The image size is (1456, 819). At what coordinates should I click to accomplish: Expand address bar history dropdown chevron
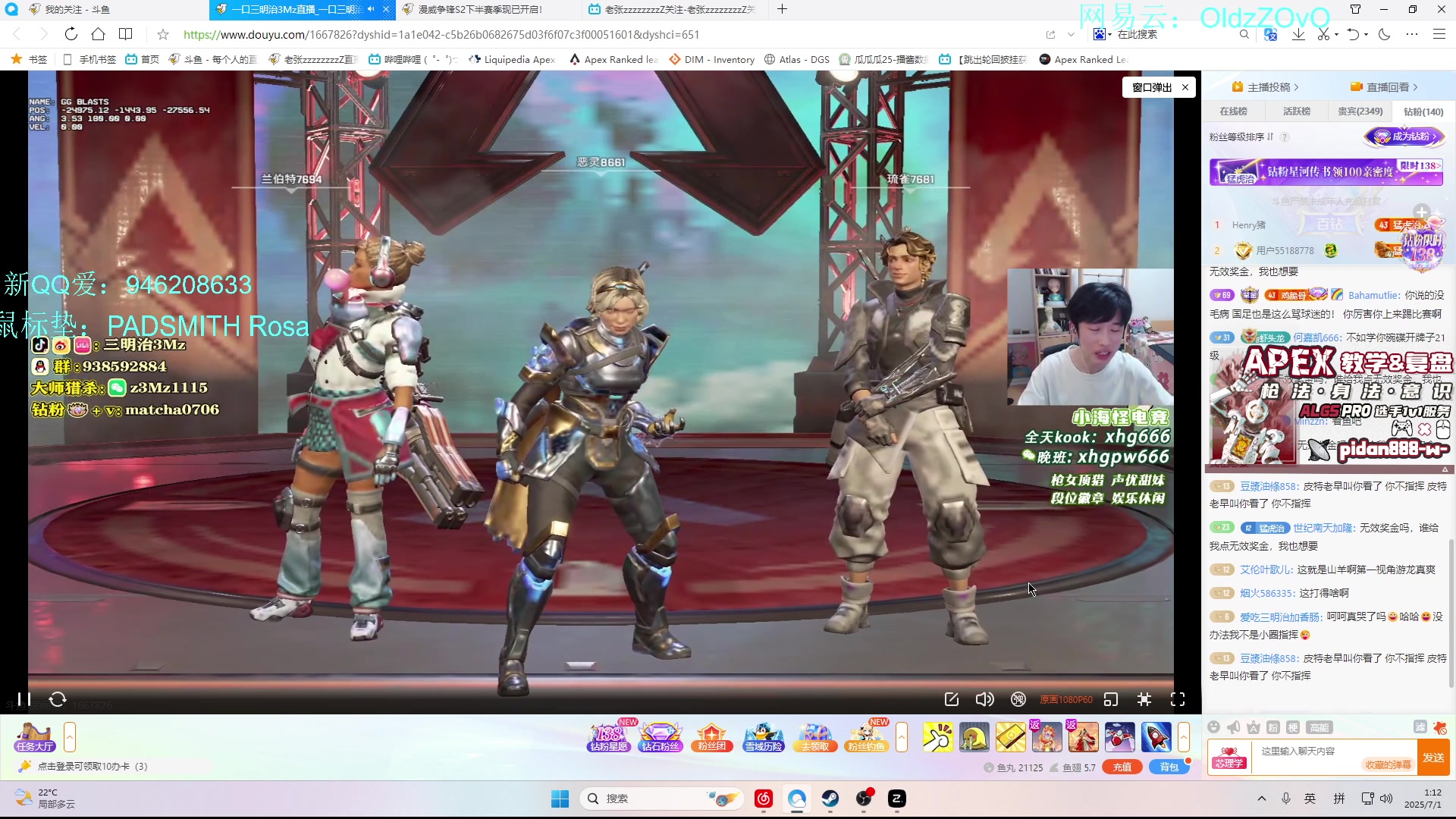tap(1071, 34)
